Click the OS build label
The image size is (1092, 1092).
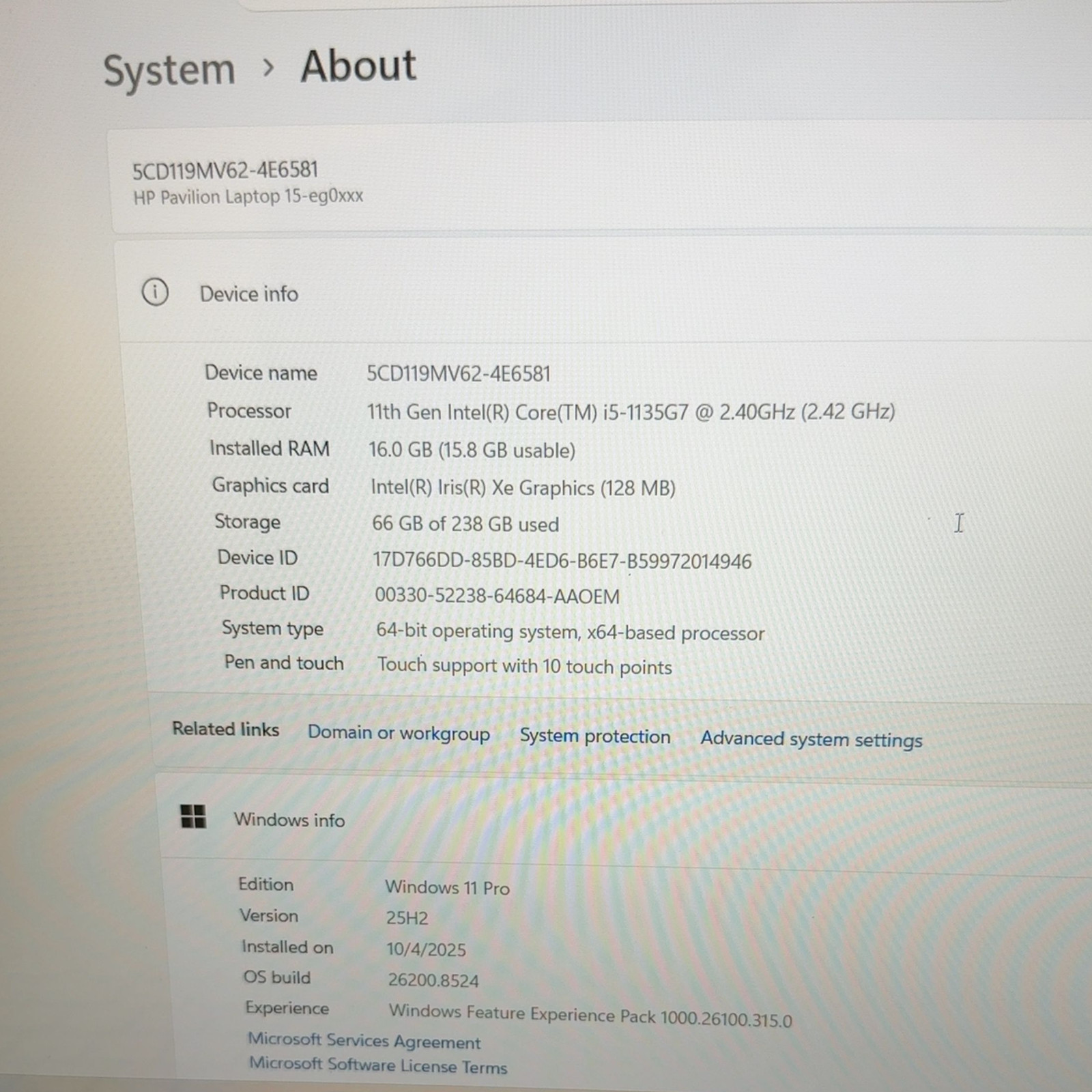pos(277,977)
